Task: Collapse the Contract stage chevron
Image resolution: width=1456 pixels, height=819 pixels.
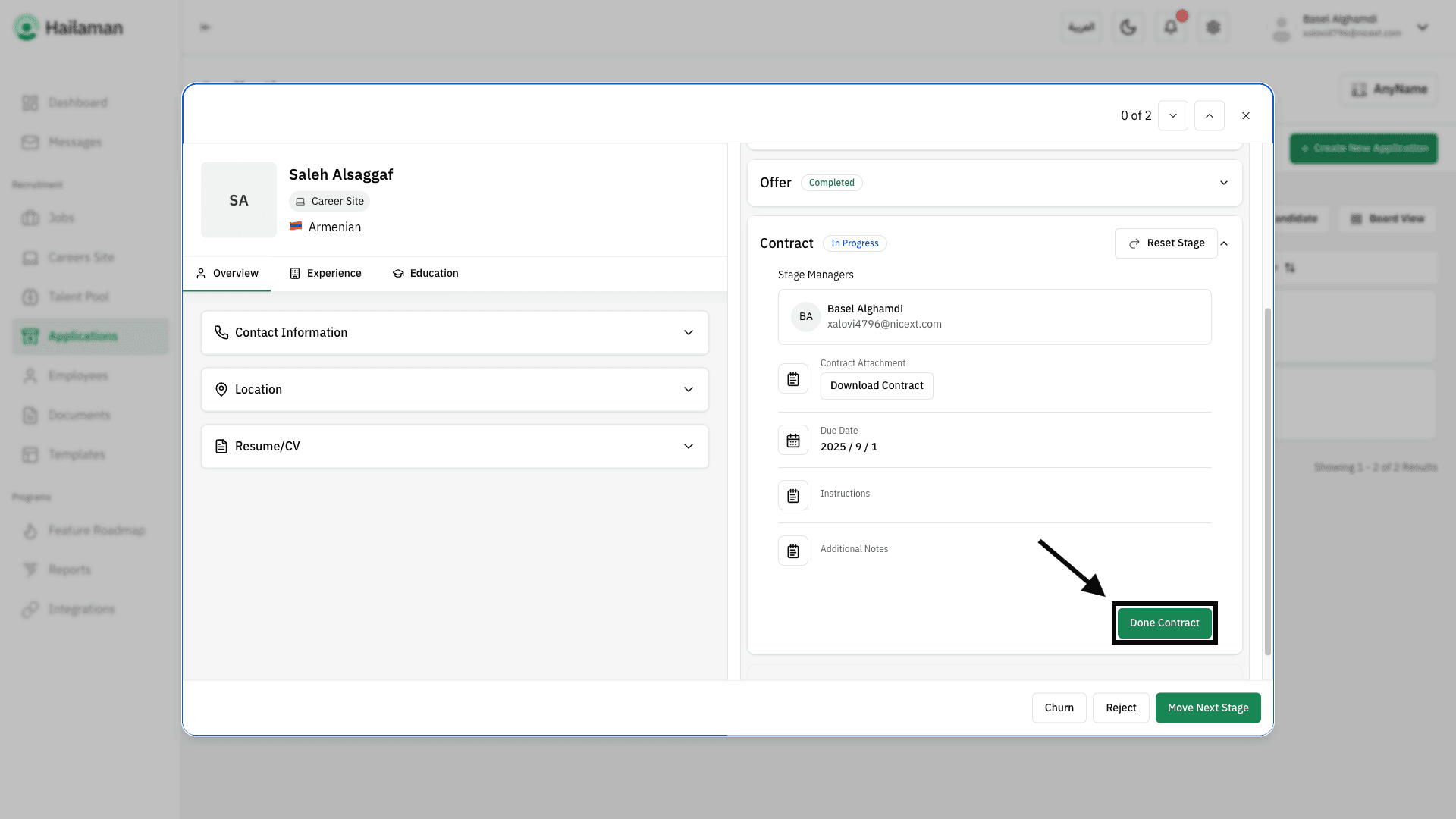Action: [x=1224, y=243]
